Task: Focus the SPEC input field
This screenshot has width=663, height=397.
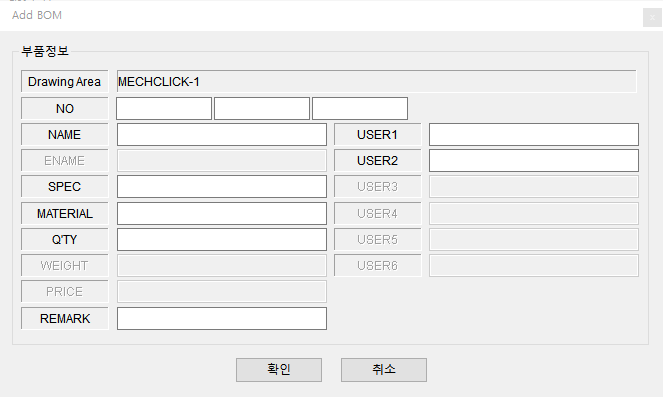Action: [x=222, y=186]
